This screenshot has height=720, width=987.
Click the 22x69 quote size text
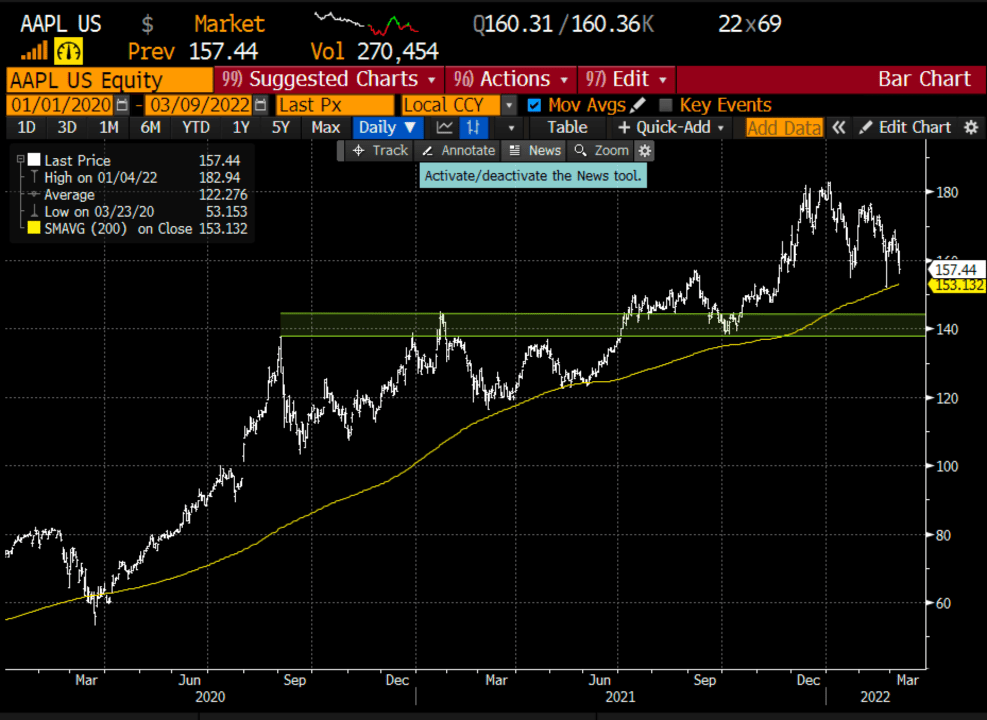pos(749,24)
